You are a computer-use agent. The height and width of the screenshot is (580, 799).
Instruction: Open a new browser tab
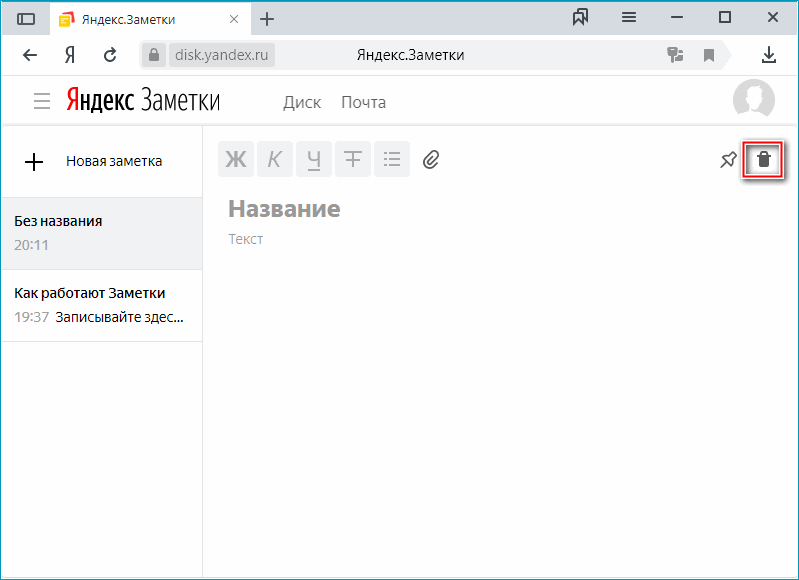(x=267, y=19)
